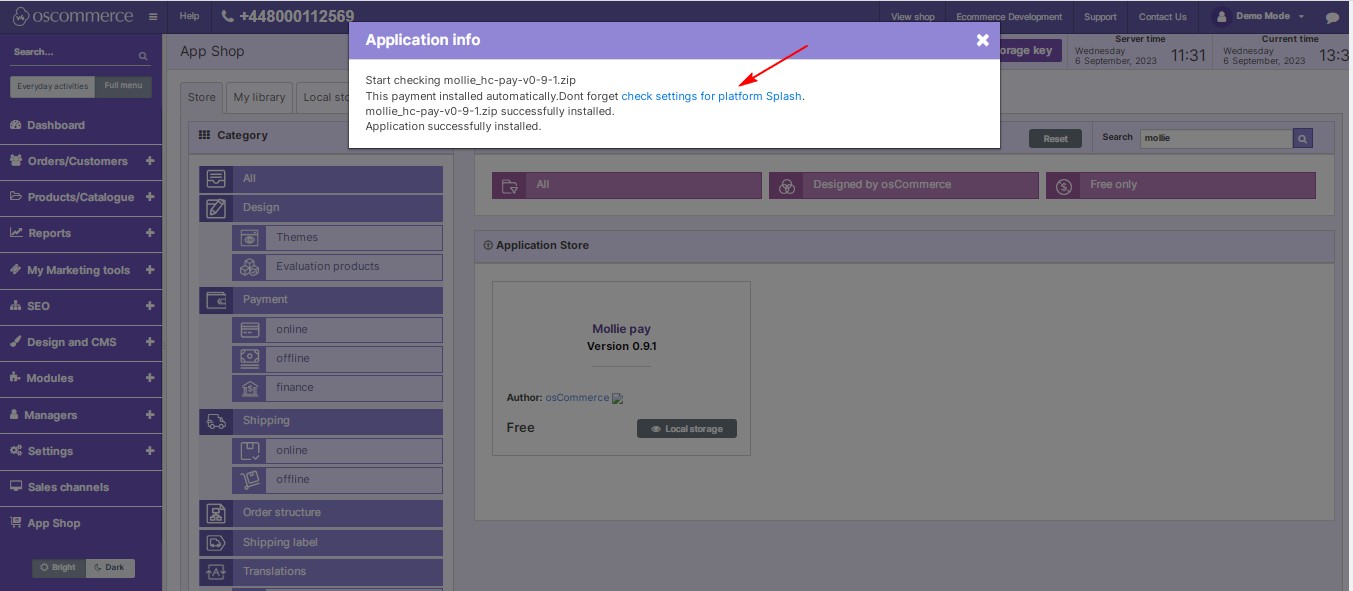Click the Local storage button on Mollie pay
Viewport: 1353px width, 591px height.
687,428
